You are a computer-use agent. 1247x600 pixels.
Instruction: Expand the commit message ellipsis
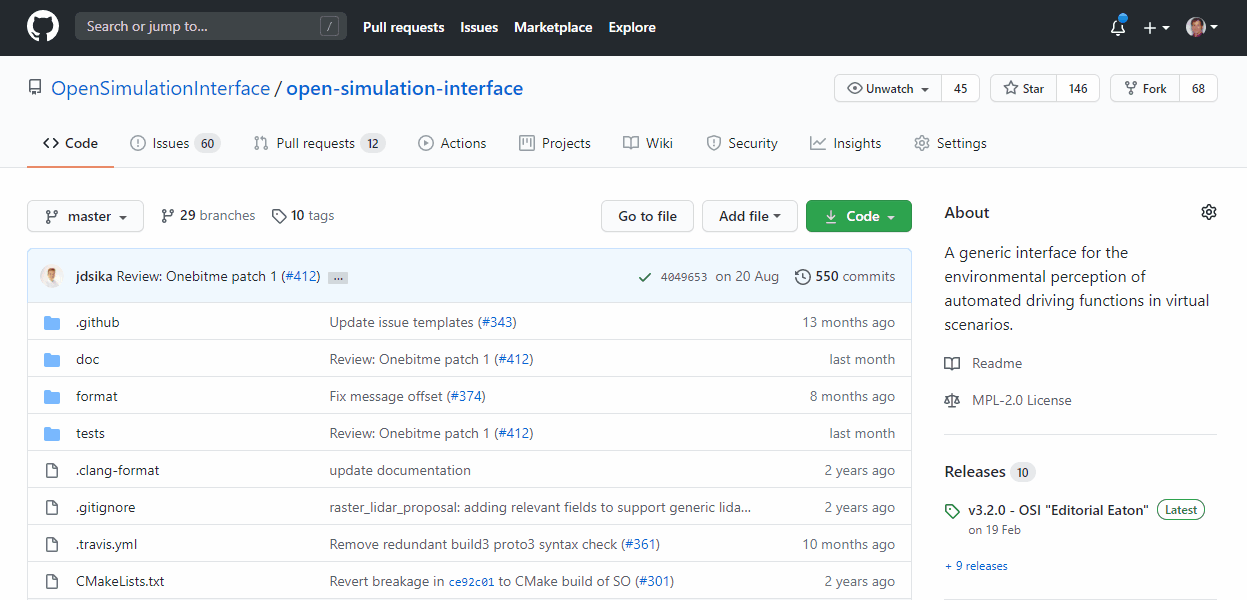[x=338, y=278]
